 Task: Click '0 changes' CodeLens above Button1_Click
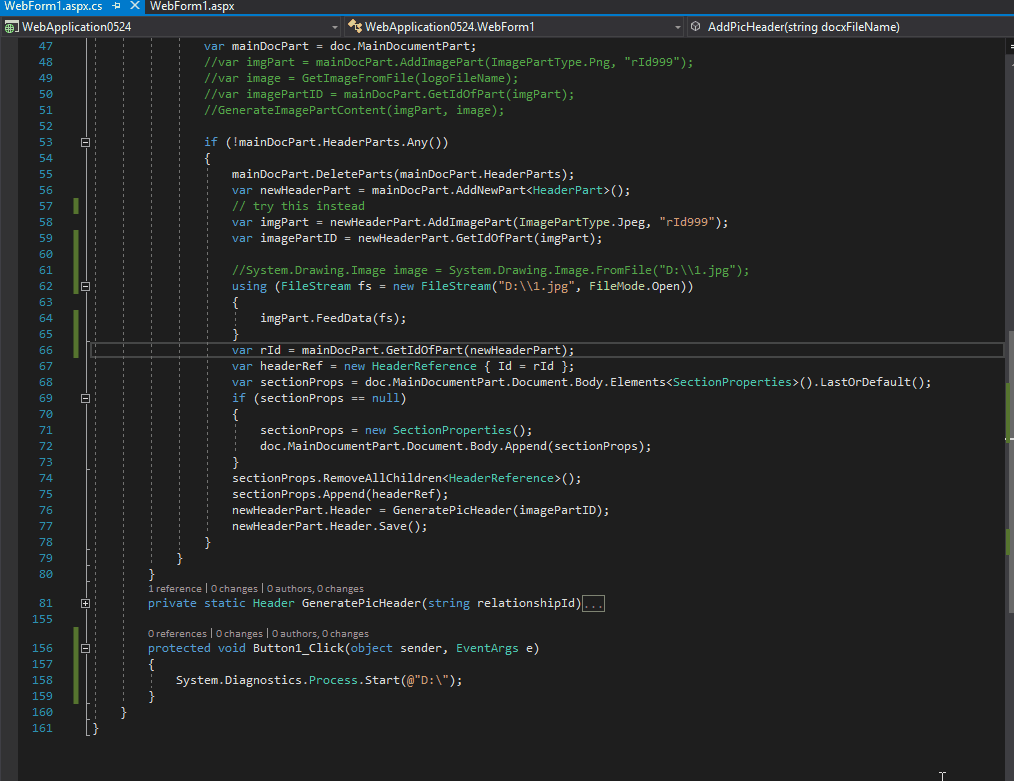[x=239, y=634]
